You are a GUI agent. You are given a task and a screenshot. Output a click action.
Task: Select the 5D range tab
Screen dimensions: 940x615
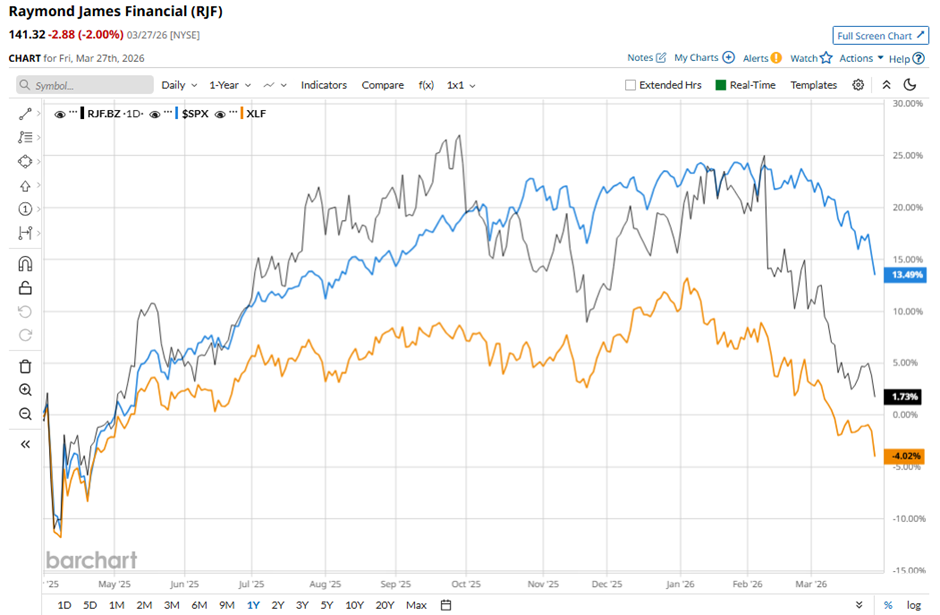(x=90, y=605)
